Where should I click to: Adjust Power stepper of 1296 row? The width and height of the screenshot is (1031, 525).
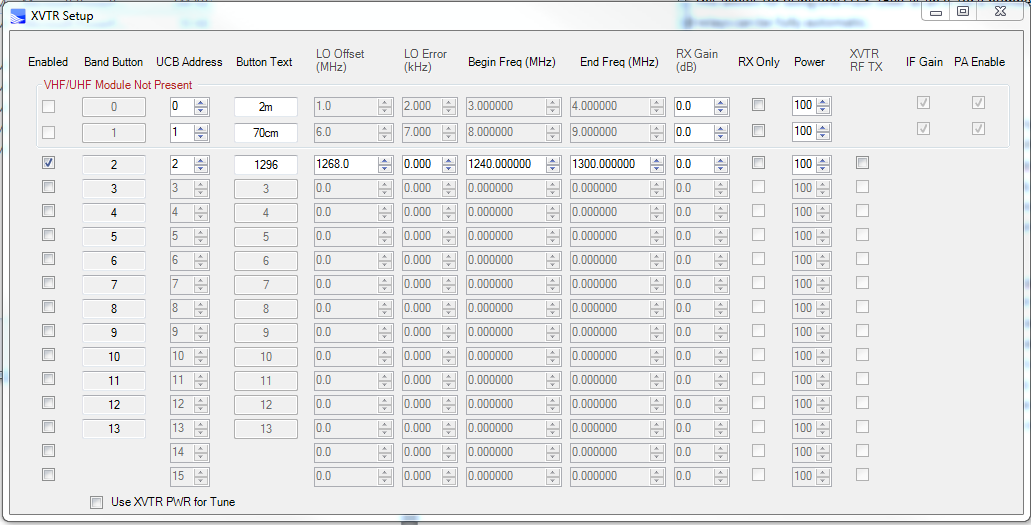pyautogui.click(x=823, y=164)
